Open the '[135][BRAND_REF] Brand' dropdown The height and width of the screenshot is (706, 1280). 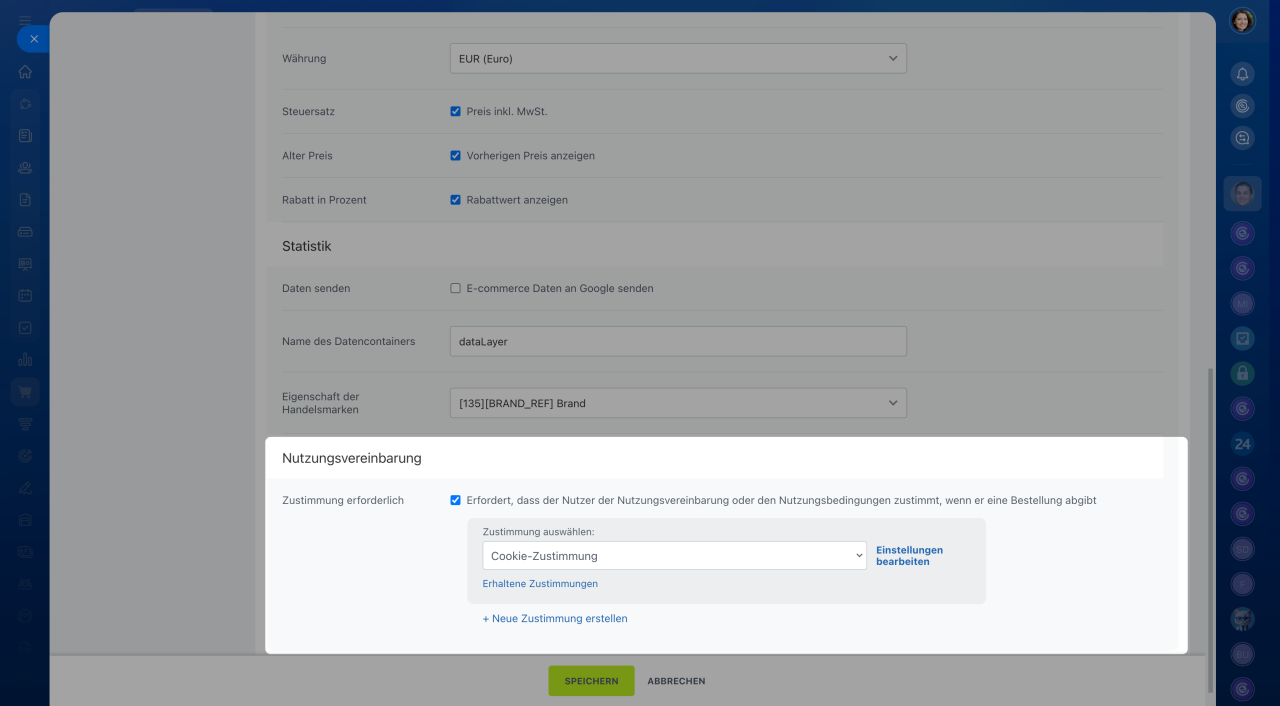coord(678,403)
